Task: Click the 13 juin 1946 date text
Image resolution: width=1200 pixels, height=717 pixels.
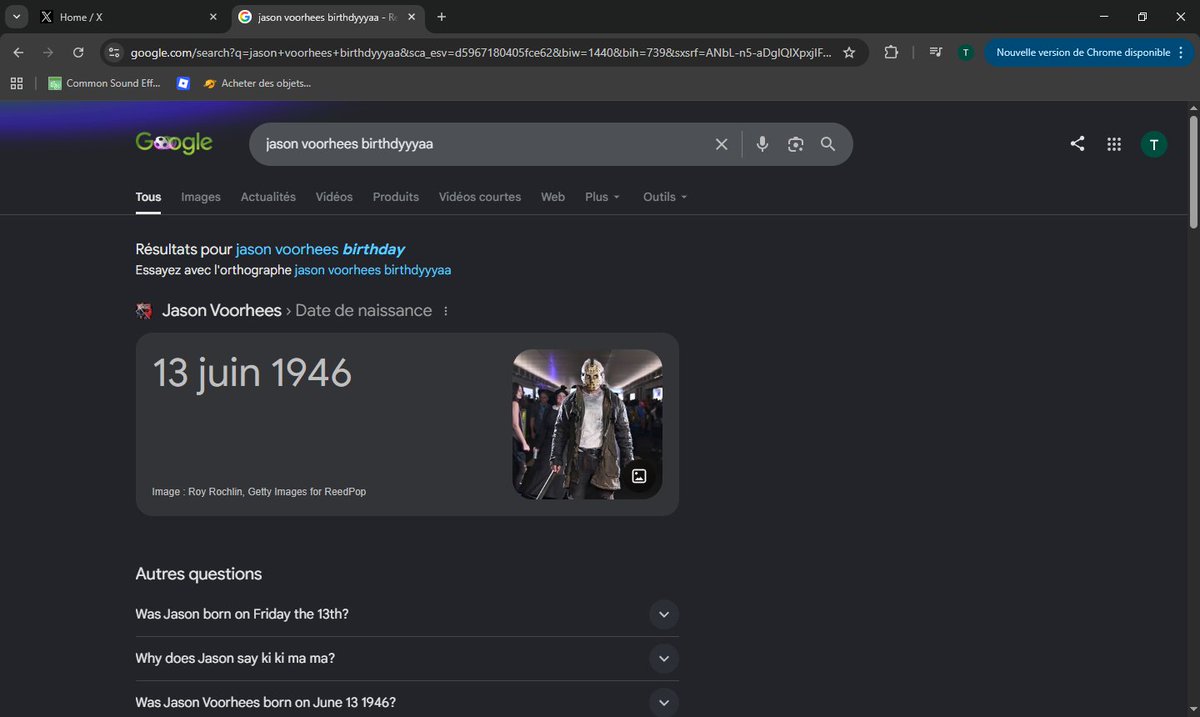Action: (x=252, y=373)
